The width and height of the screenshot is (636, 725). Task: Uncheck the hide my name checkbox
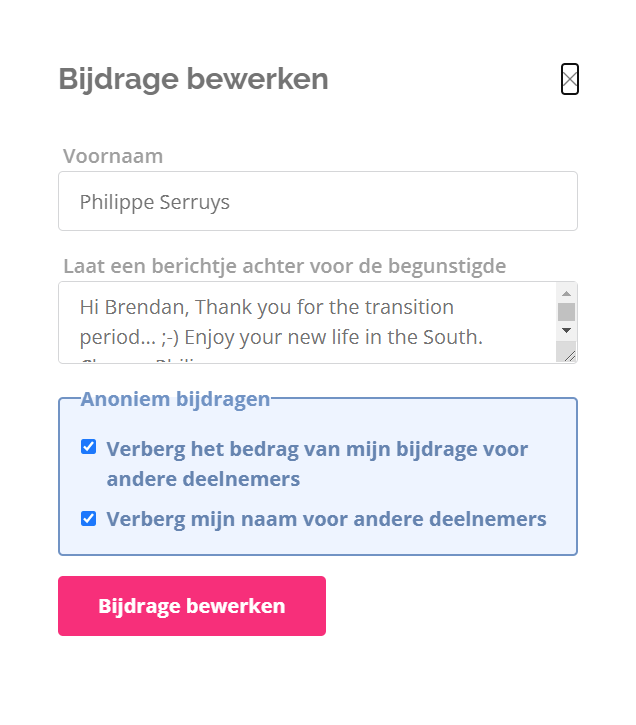click(89, 518)
